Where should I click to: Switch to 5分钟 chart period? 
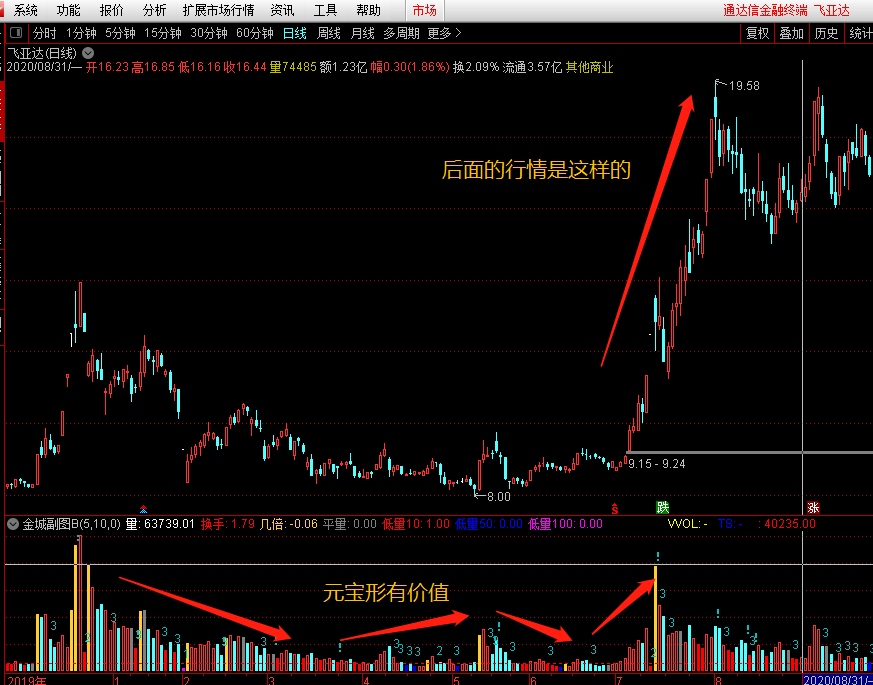pos(120,33)
